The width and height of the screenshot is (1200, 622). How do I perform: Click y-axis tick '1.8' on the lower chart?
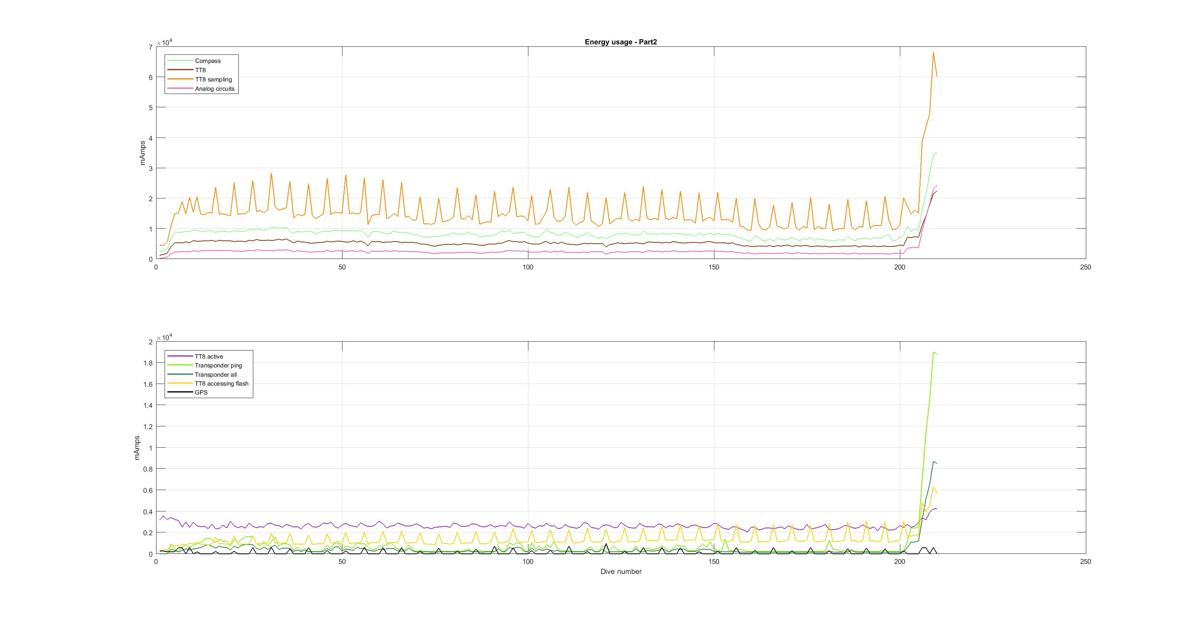(148, 363)
